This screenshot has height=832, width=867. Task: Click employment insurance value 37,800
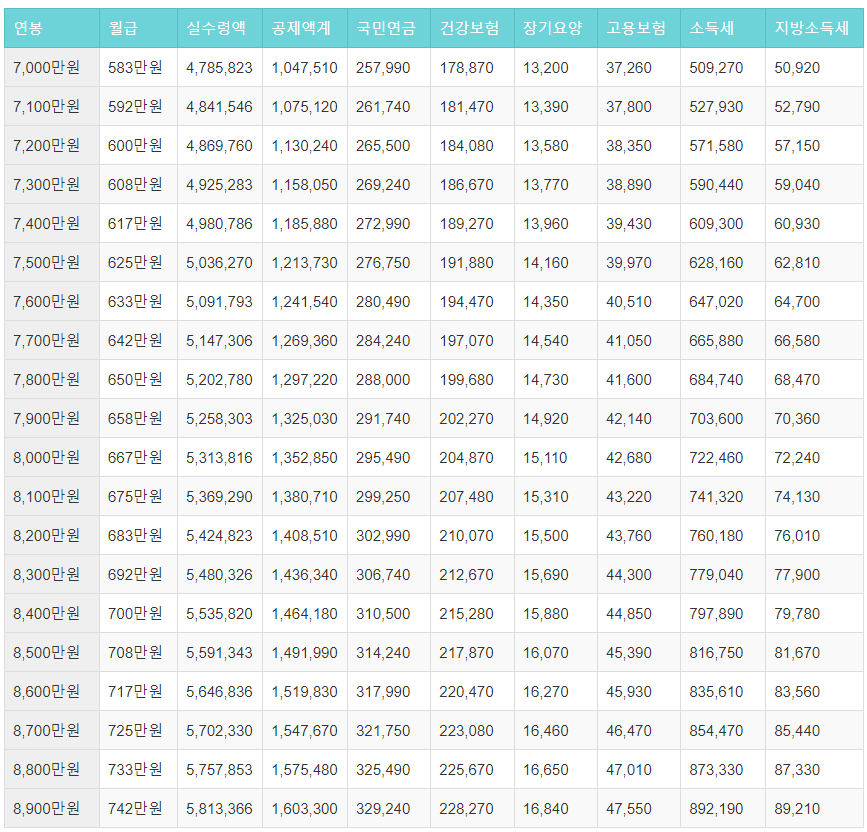pos(628,107)
